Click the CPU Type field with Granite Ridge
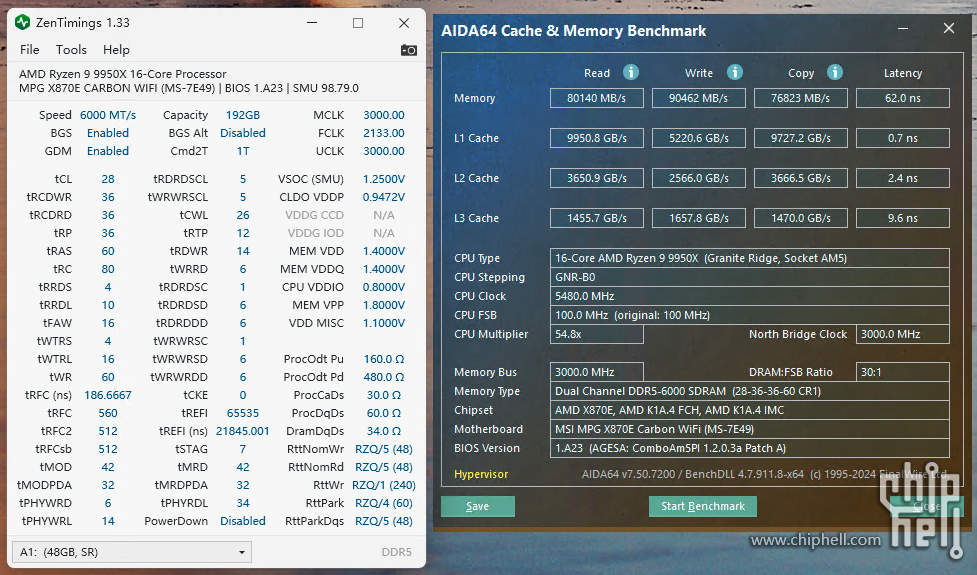The image size is (977, 575). tap(750, 258)
